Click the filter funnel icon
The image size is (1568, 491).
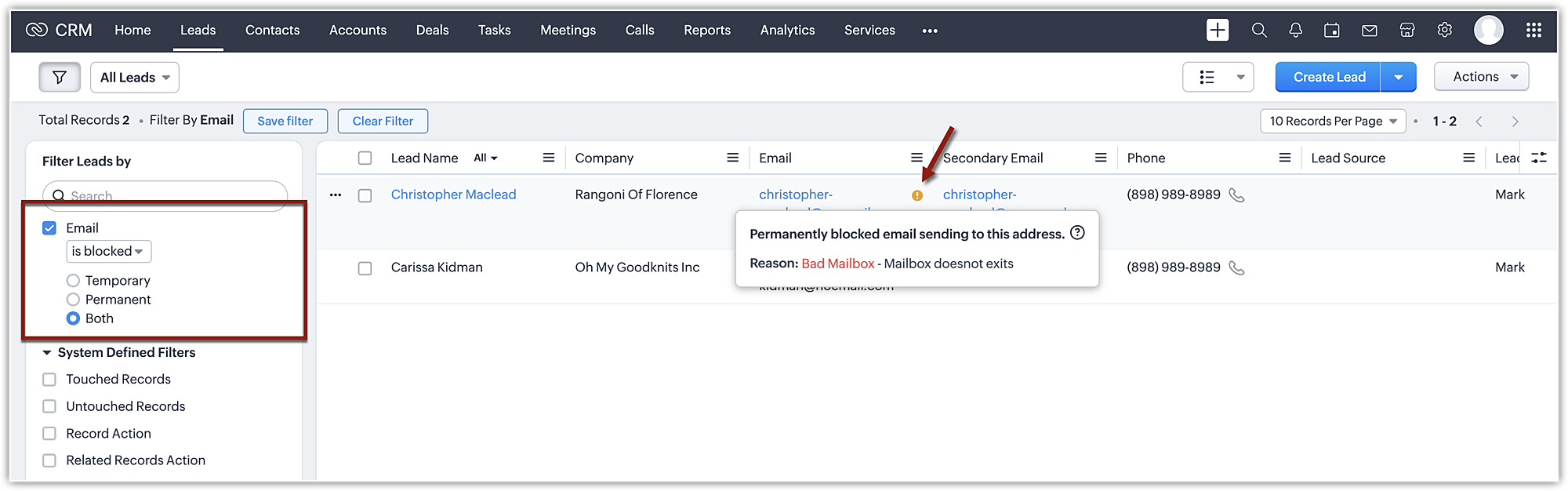[60, 77]
